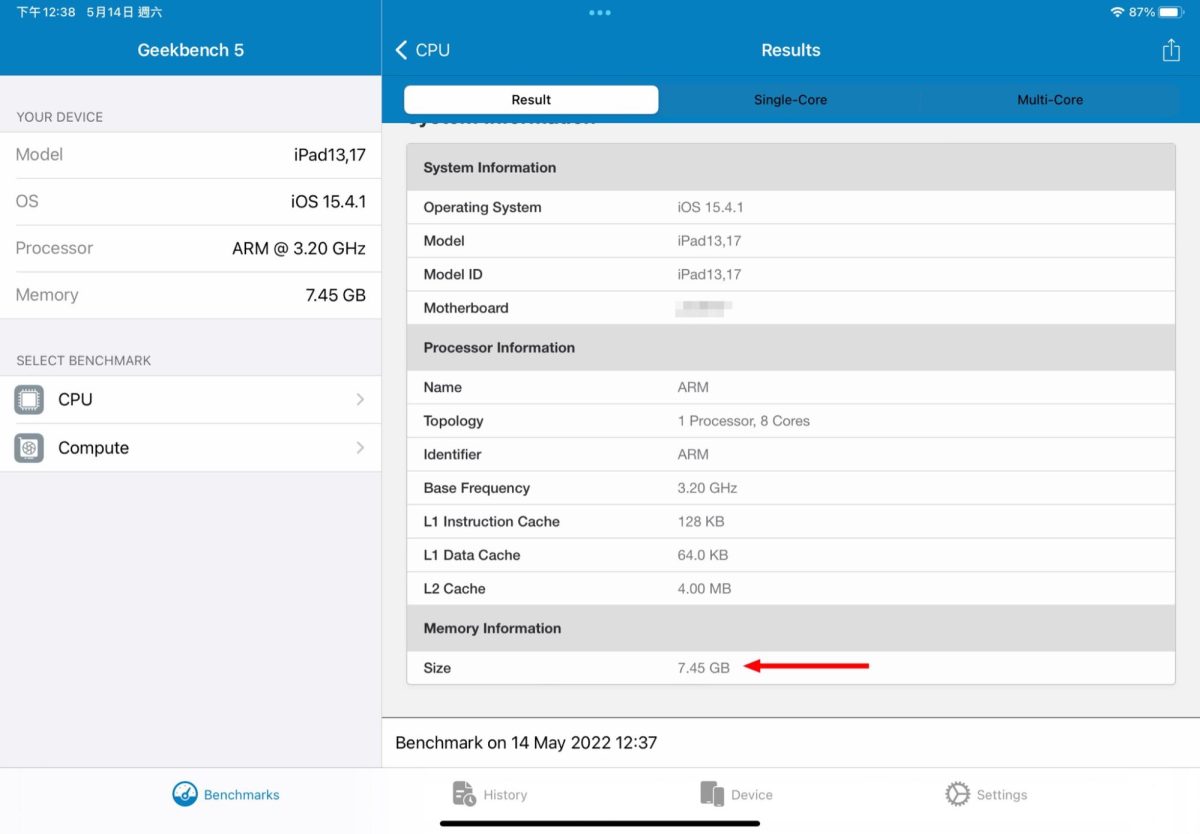Open the Benchmarks tab icon
Viewport: 1200px width, 834px height.
[185, 794]
